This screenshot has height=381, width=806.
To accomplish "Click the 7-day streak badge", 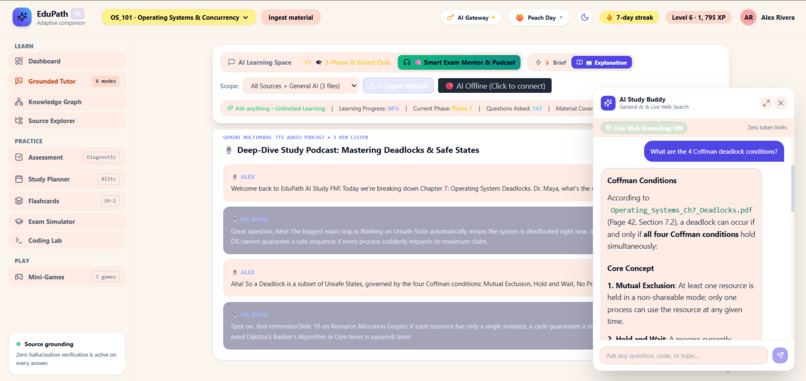I will click(630, 17).
